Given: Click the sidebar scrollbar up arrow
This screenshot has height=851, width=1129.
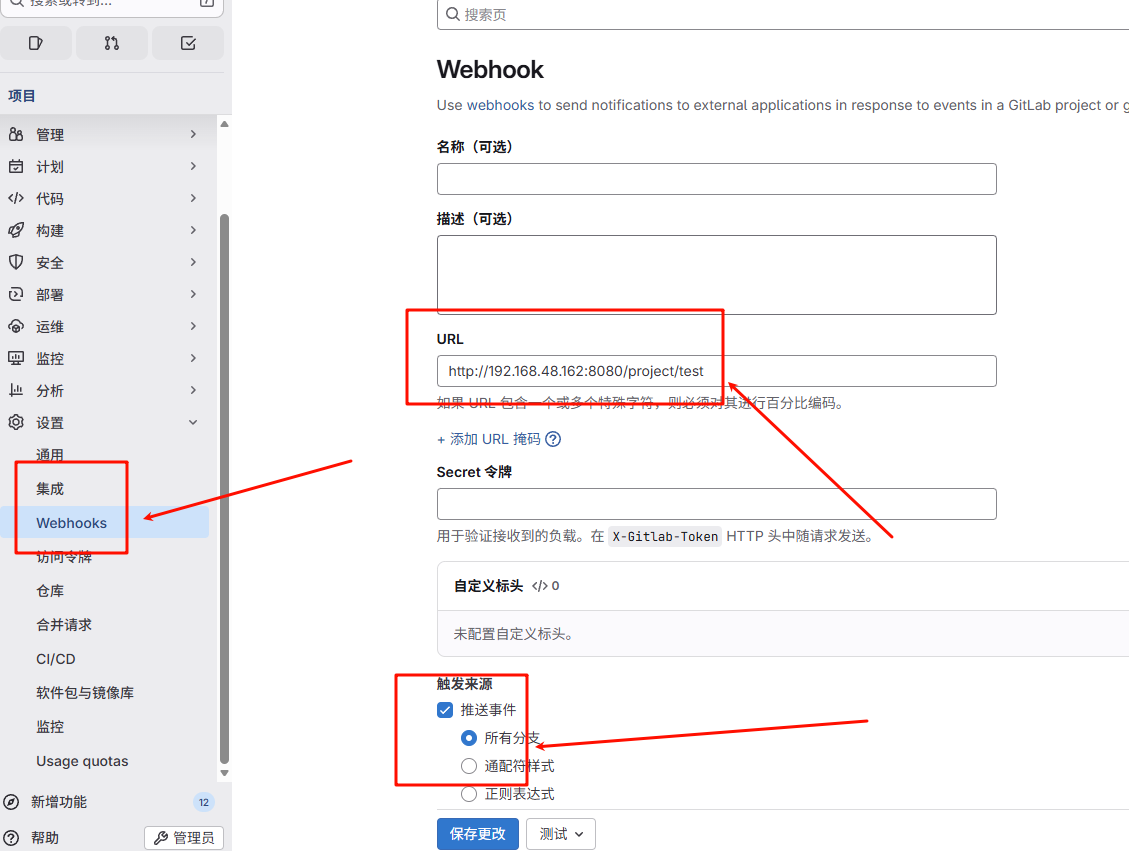Looking at the screenshot, I should pyautogui.click(x=224, y=125).
